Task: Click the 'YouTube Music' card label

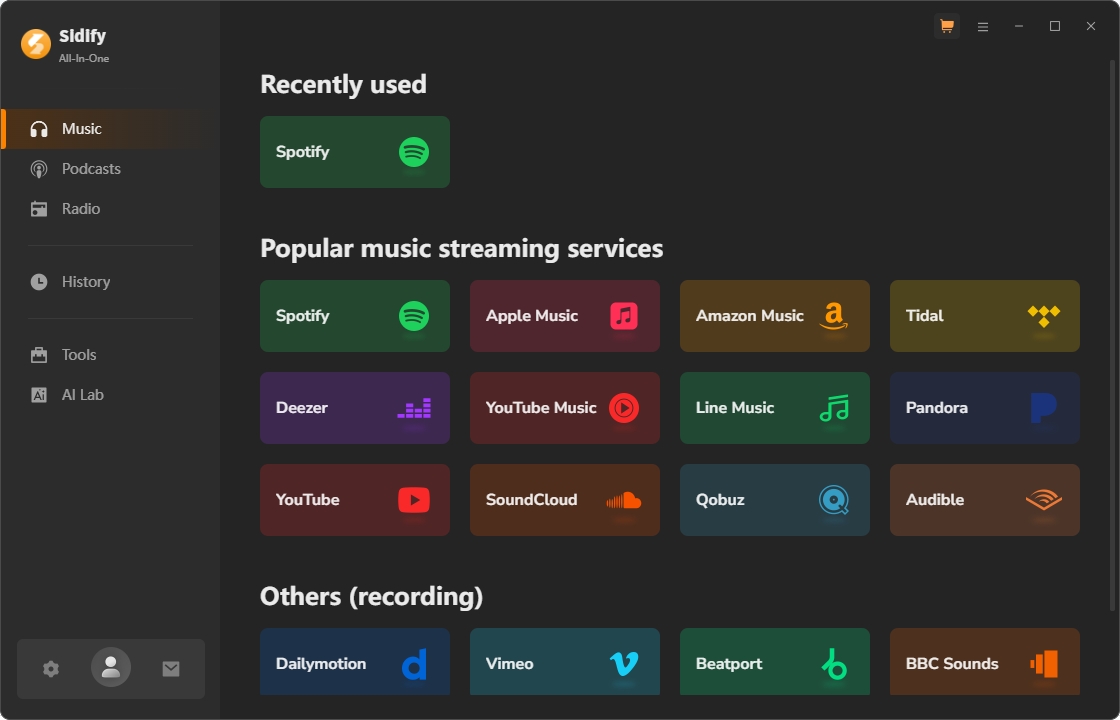Action: click(541, 408)
